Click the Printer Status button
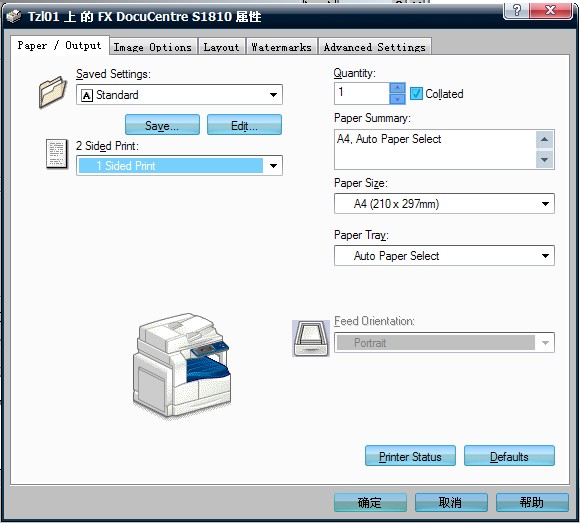Viewport: 580px width, 523px height. click(410, 456)
